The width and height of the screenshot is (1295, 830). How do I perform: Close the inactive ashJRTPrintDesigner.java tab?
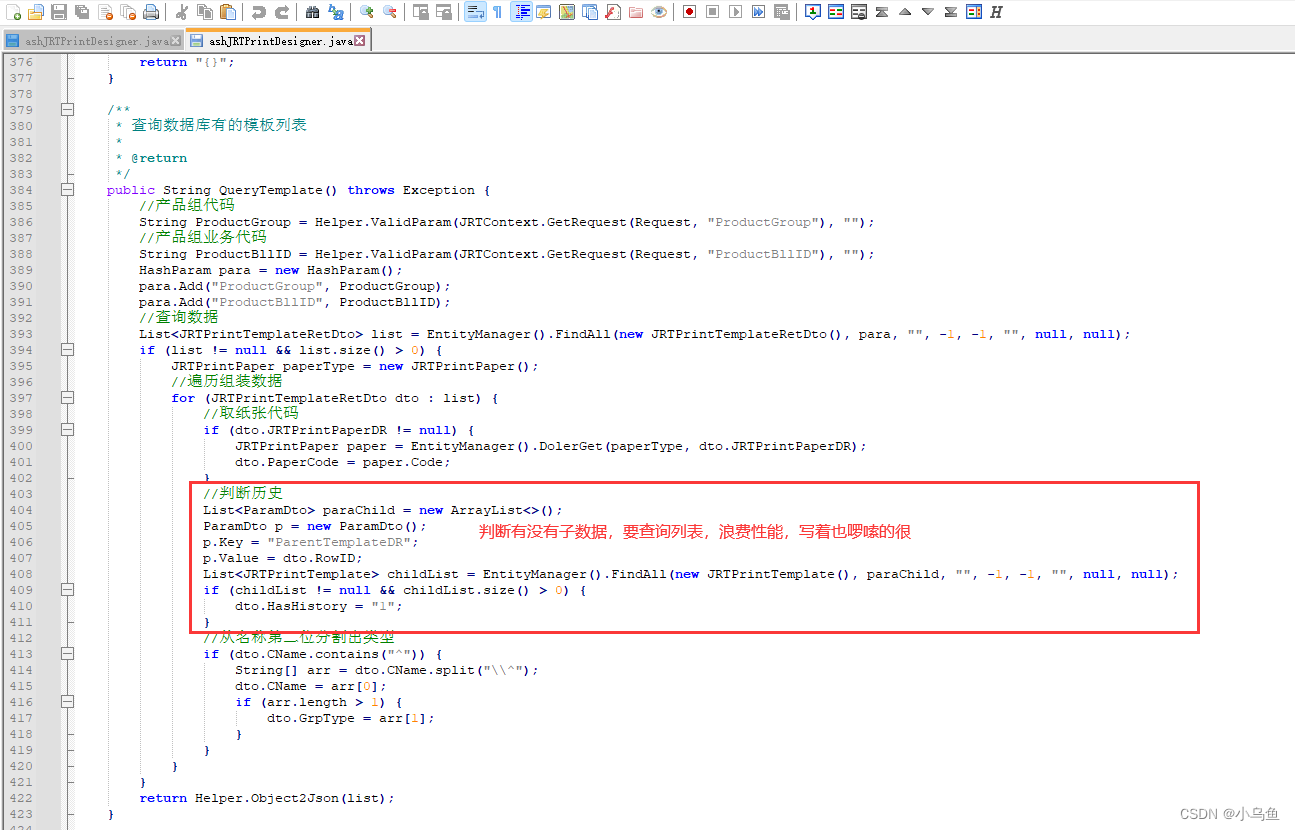coord(176,41)
